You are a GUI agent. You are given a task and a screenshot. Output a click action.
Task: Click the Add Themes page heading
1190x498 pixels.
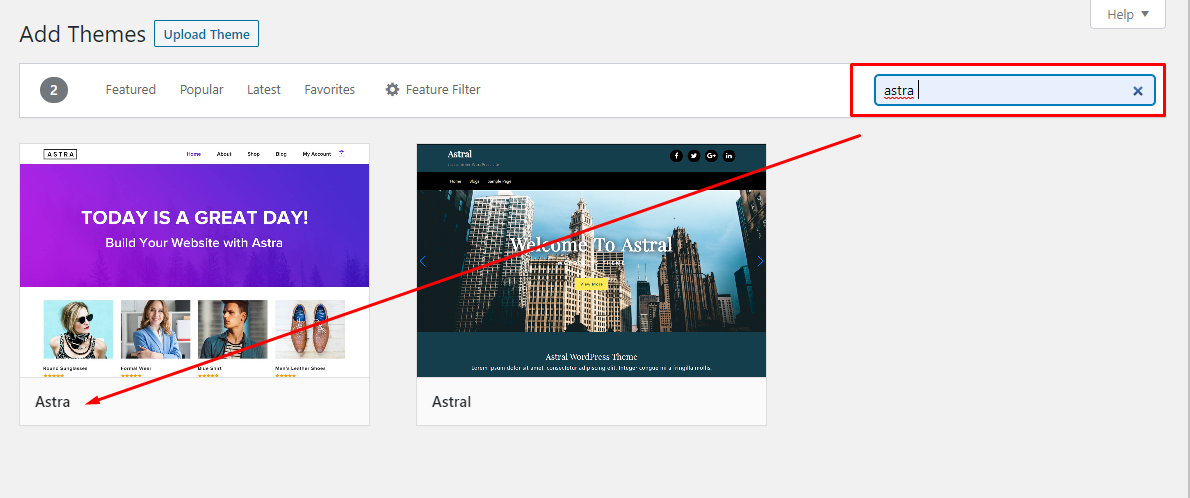[82, 34]
